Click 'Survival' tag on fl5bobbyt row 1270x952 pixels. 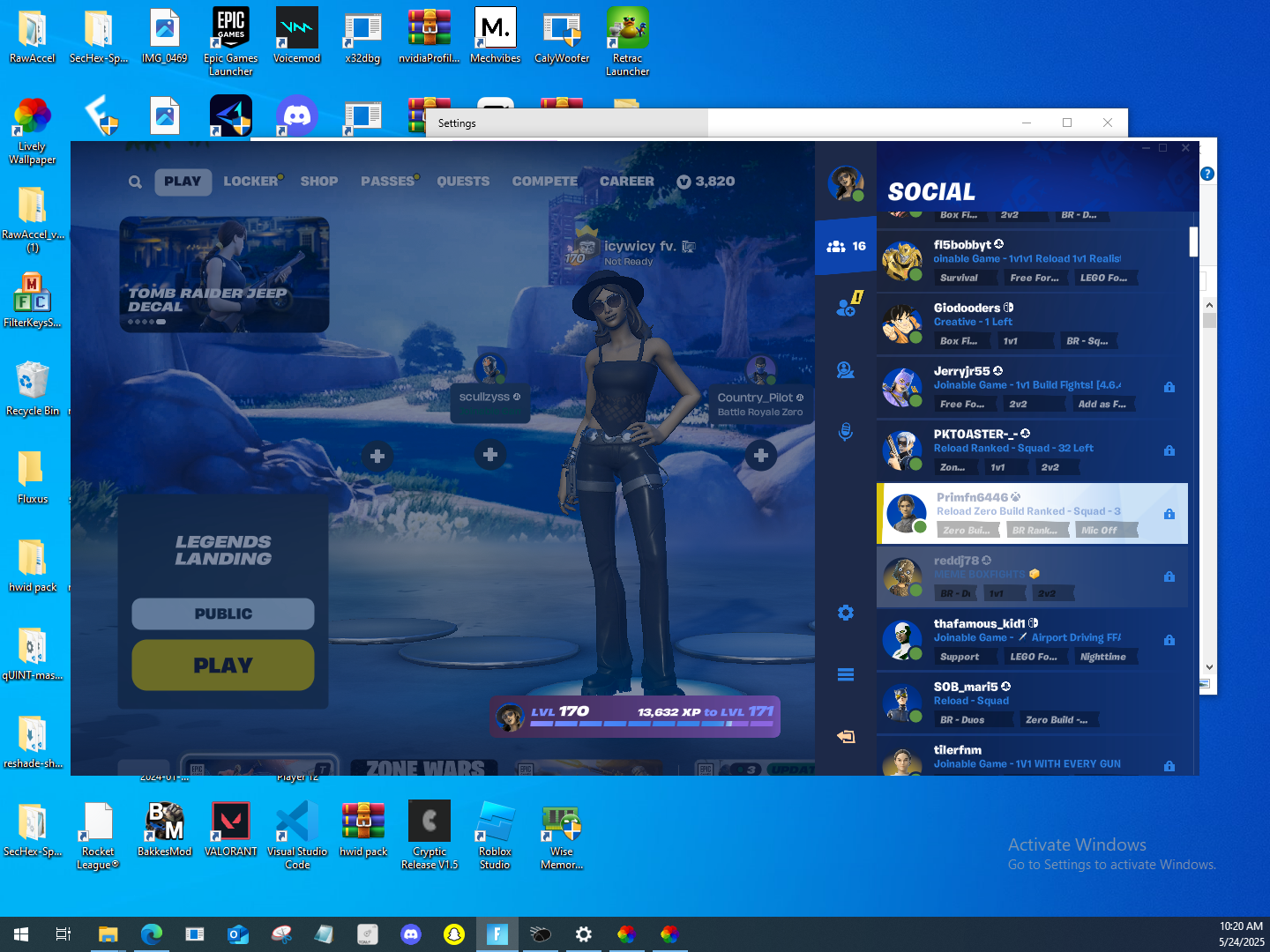tap(966, 278)
